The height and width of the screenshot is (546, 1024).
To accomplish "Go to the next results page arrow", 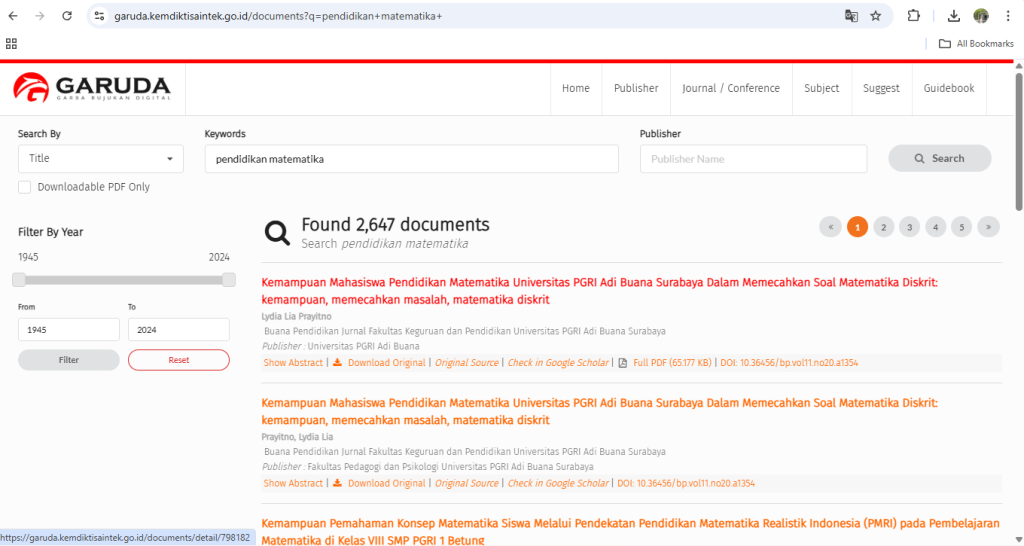I will pyautogui.click(x=988, y=227).
